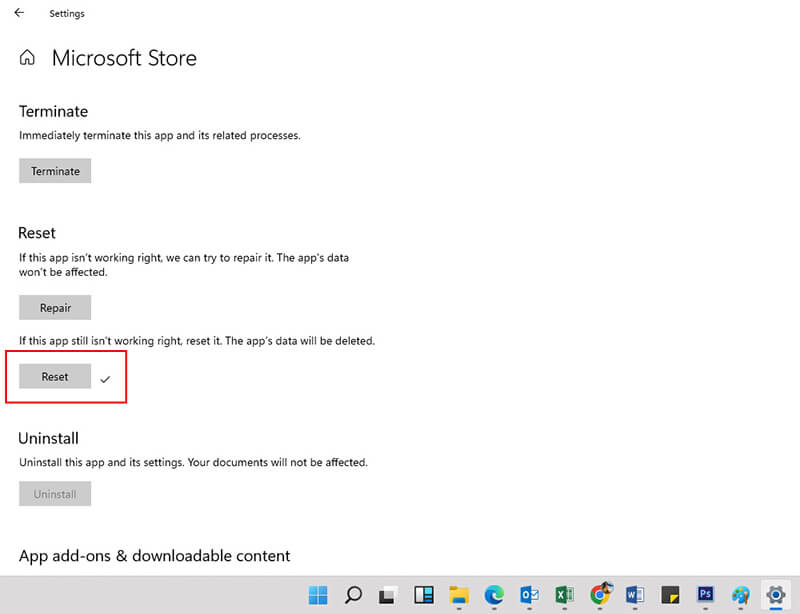Click the 'App add-ons & downloadable content' heading
The height and width of the screenshot is (614, 800).
tap(154, 556)
